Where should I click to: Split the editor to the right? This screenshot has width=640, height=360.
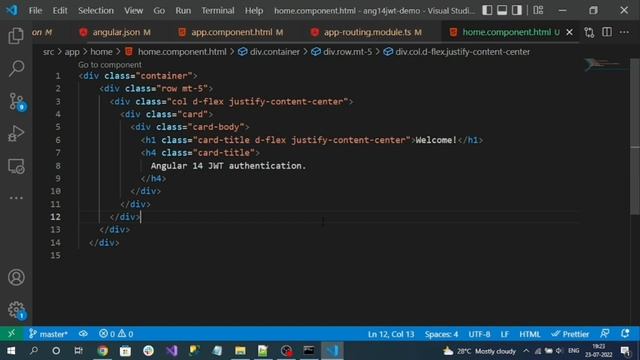tap(607, 32)
